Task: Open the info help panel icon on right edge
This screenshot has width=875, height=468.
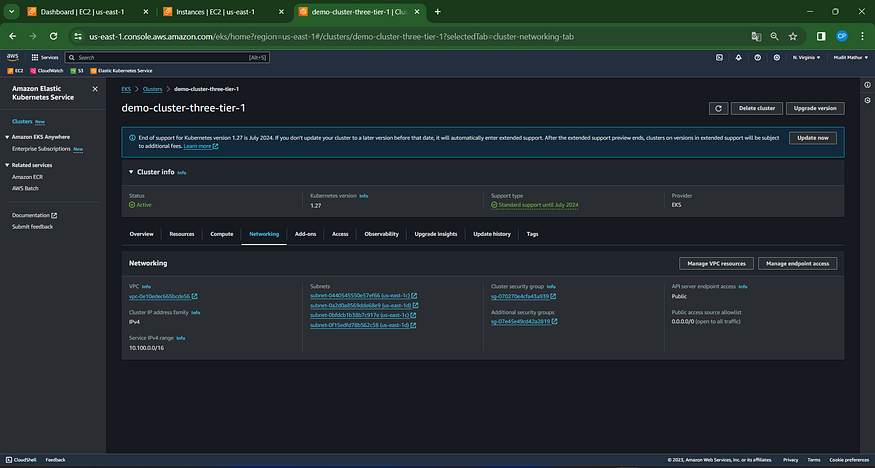Action: [x=867, y=85]
